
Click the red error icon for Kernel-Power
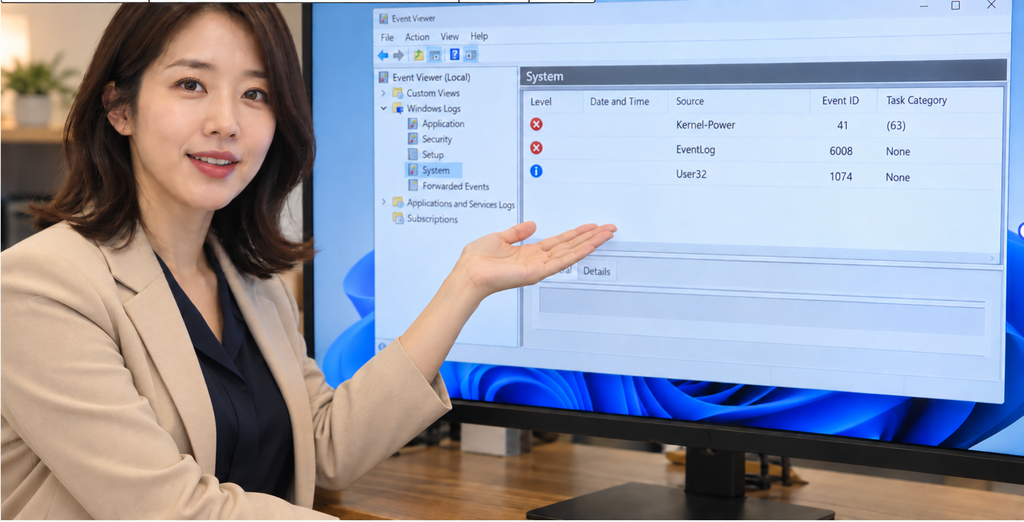pos(536,124)
